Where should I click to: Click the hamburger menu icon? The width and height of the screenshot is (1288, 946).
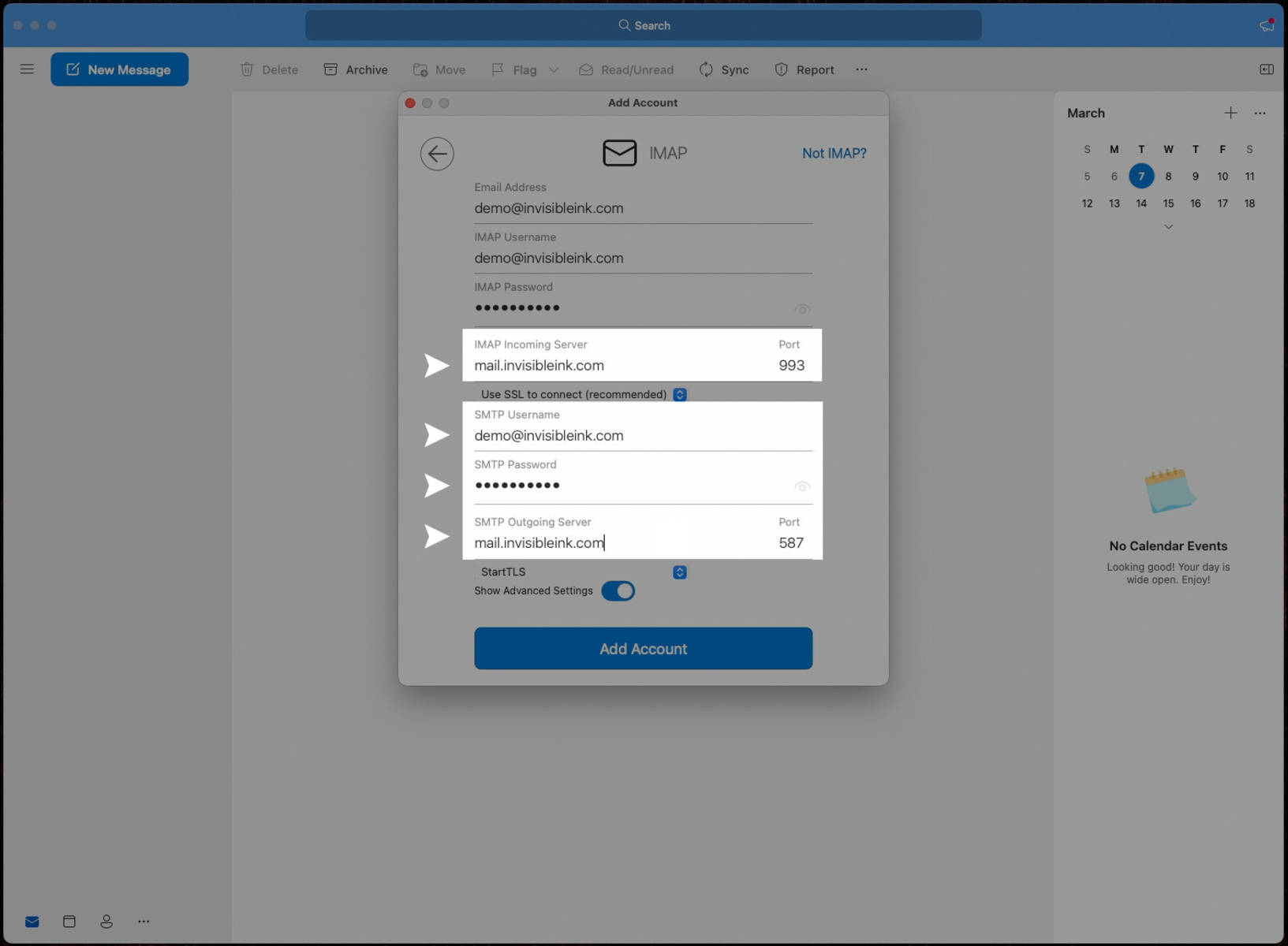(x=27, y=69)
